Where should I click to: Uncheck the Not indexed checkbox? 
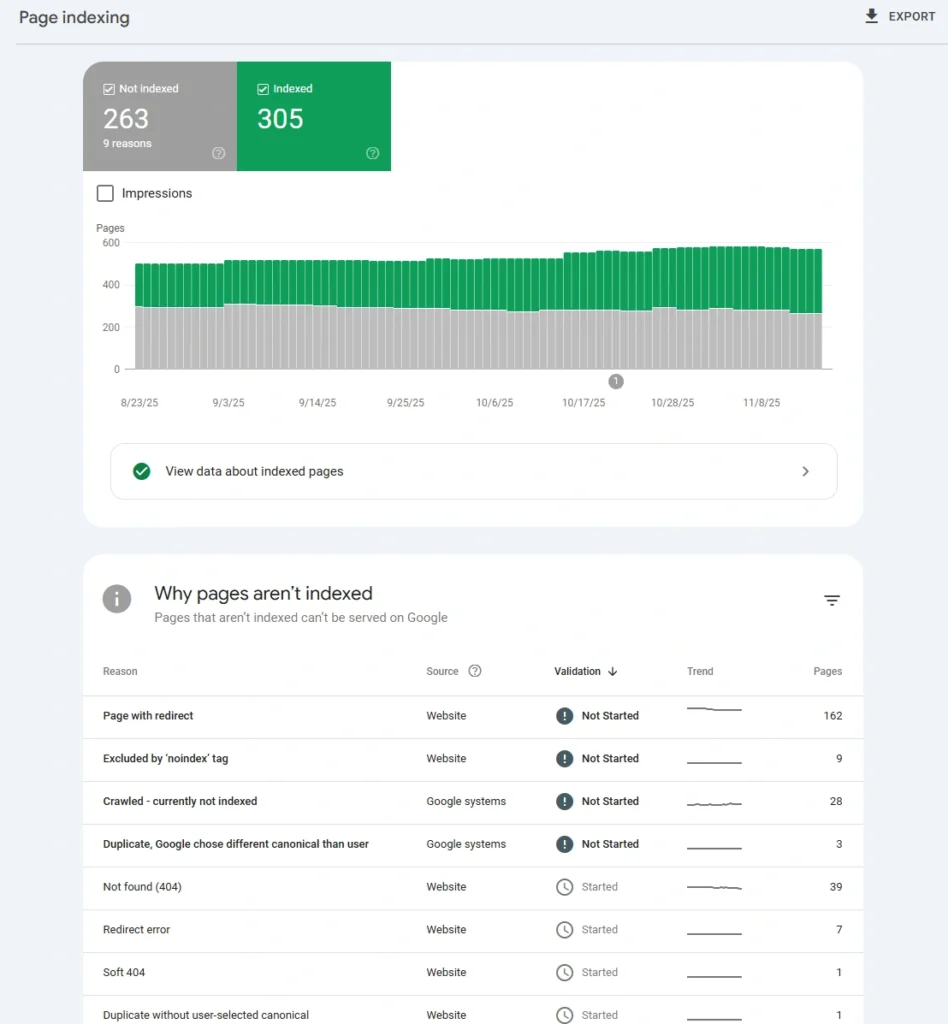coord(109,88)
